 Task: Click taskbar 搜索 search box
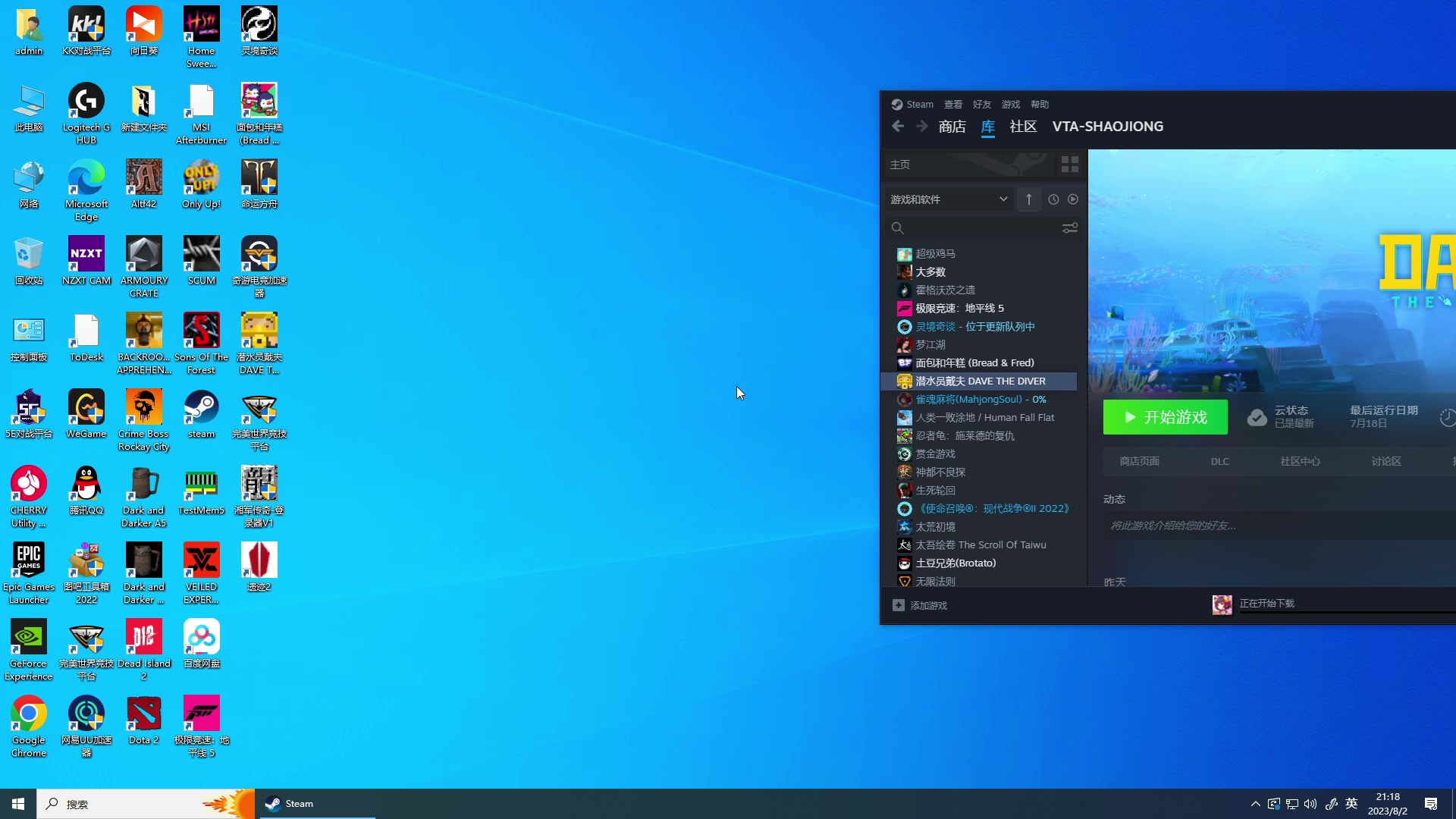coord(146,804)
